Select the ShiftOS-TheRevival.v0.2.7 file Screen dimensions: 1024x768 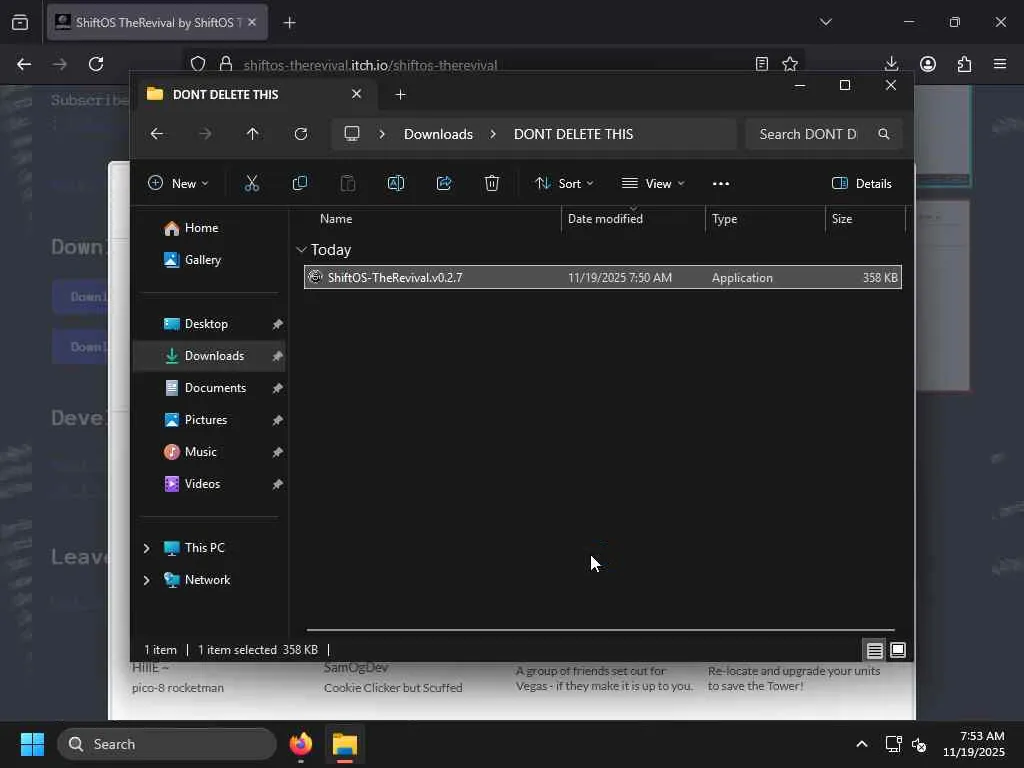(603, 278)
